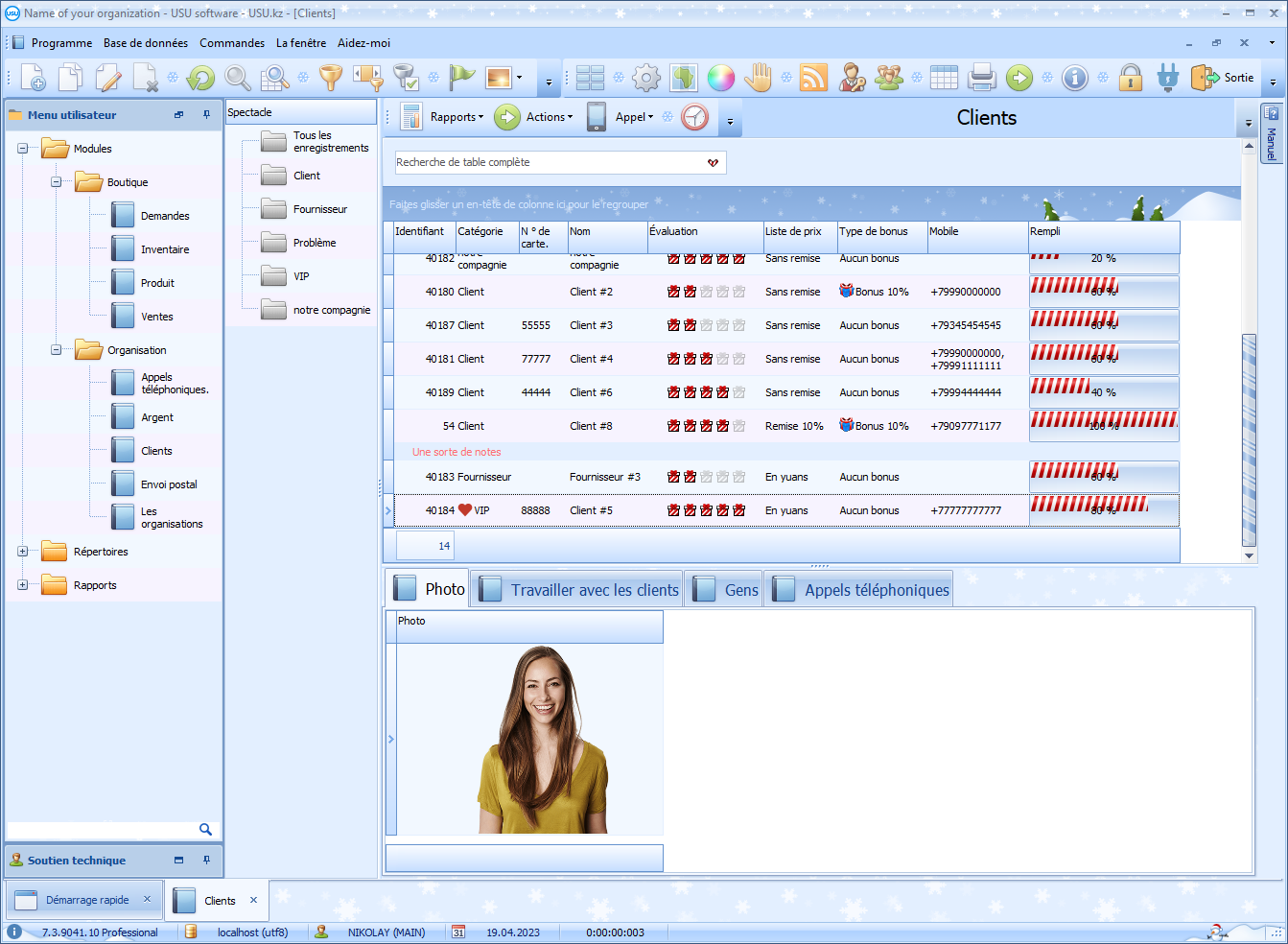Select the Fournisseur folder in Spectacle
The width and height of the screenshot is (1288, 944).
(x=305, y=209)
